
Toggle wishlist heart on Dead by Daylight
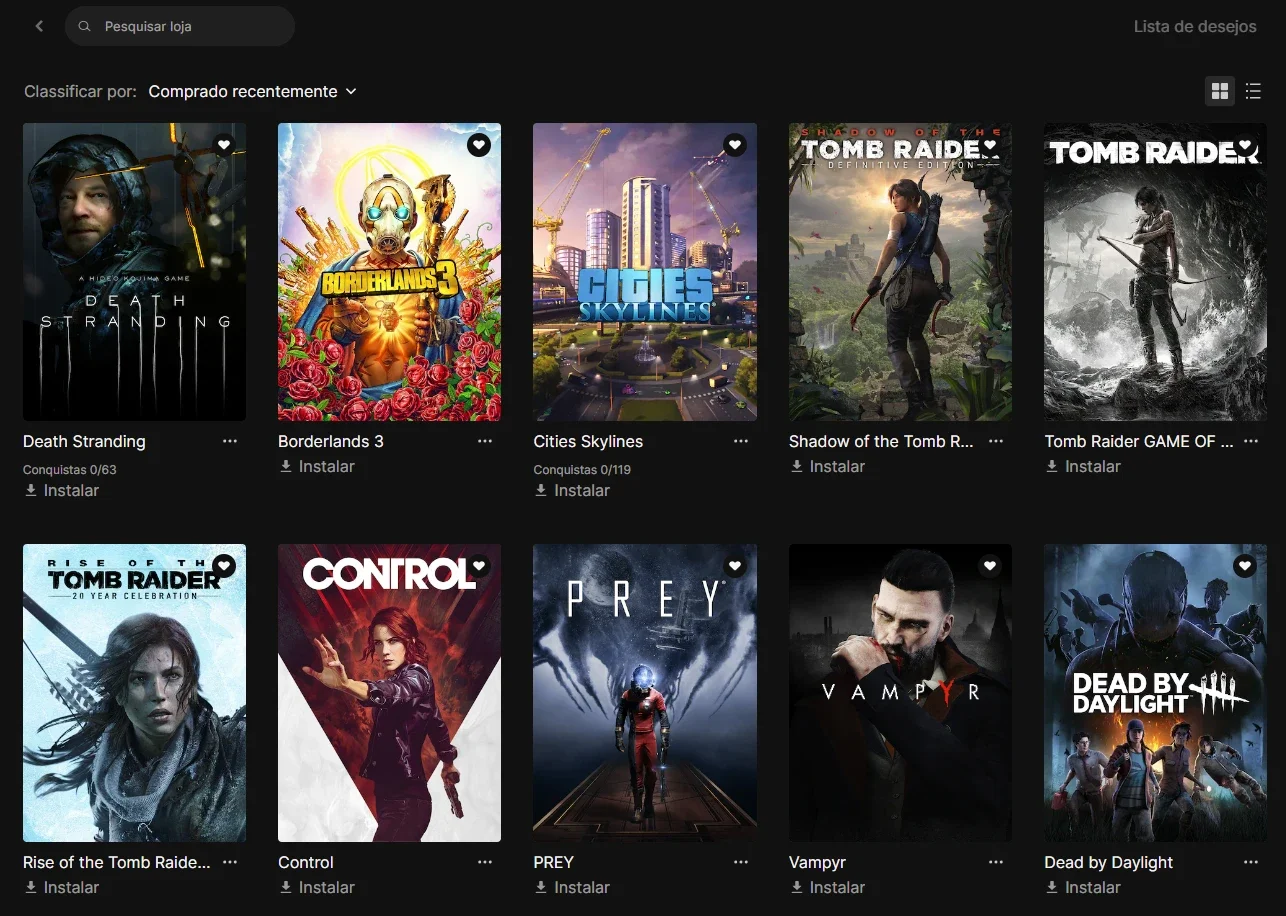click(1245, 566)
